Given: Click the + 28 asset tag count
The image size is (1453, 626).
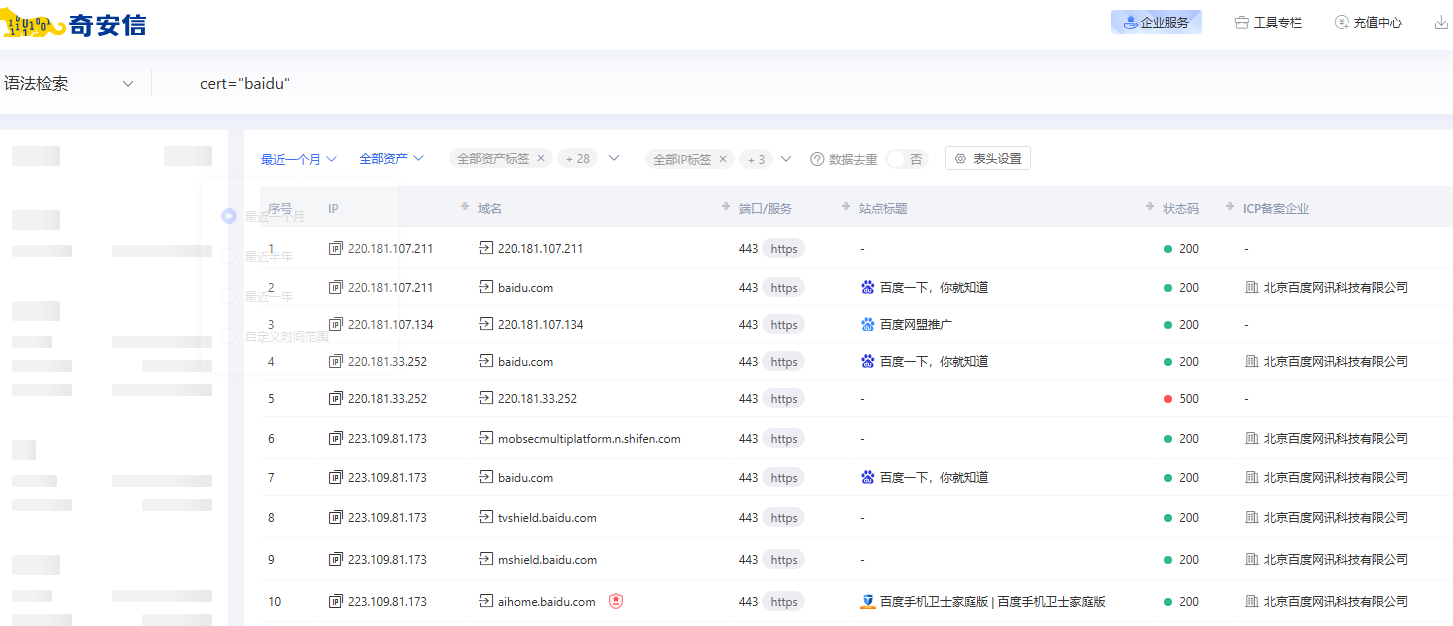Looking at the screenshot, I should coord(578,159).
